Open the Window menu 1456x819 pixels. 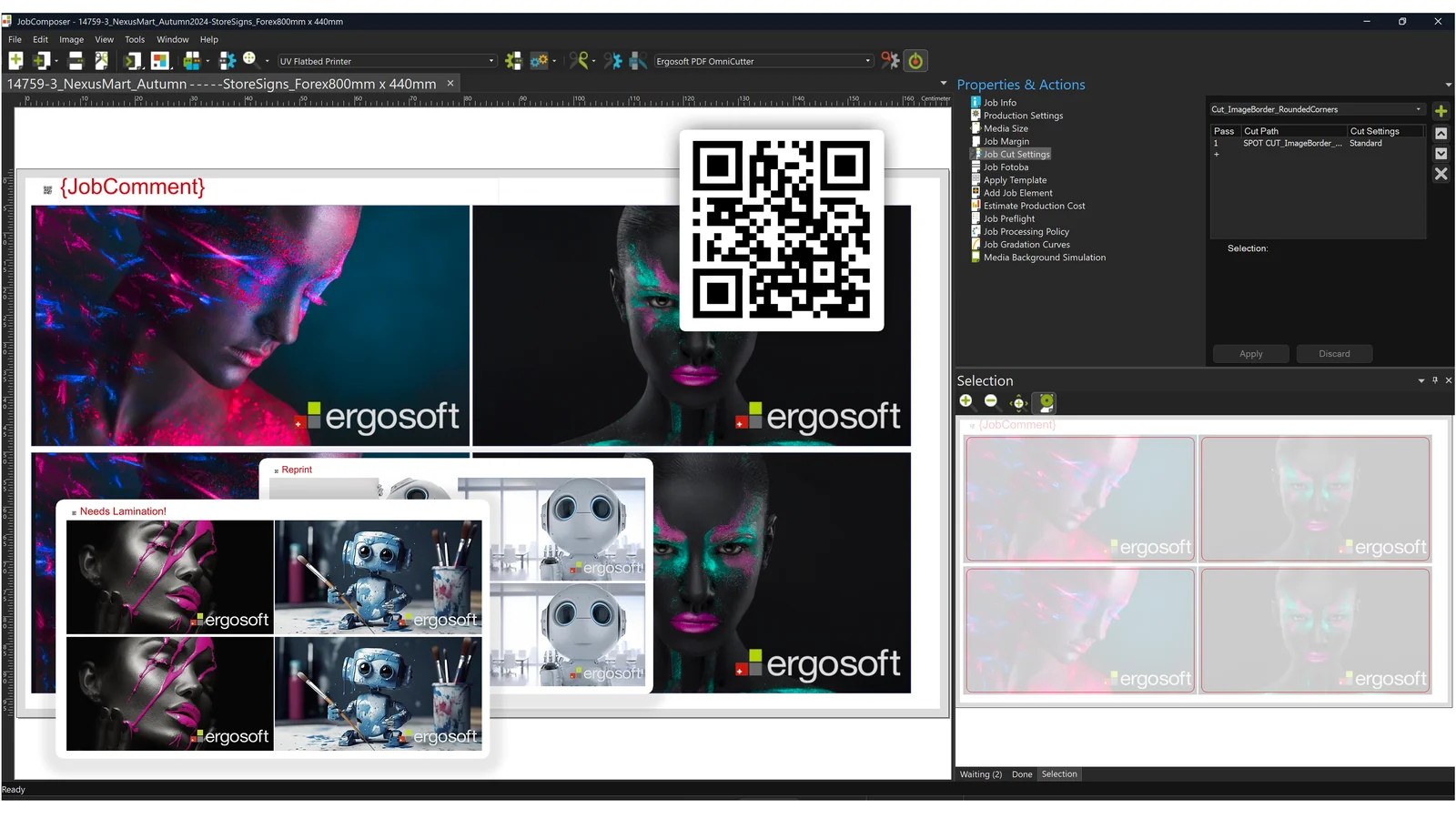click(x=172, y=39)
